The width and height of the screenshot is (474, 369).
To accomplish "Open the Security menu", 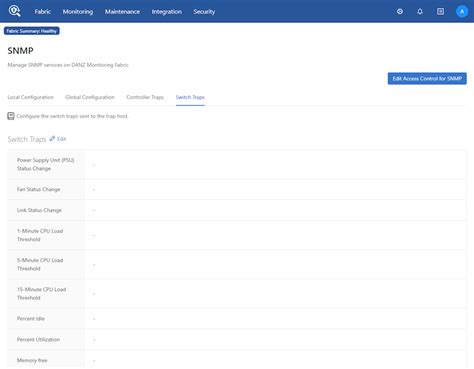I will (204, 12).
